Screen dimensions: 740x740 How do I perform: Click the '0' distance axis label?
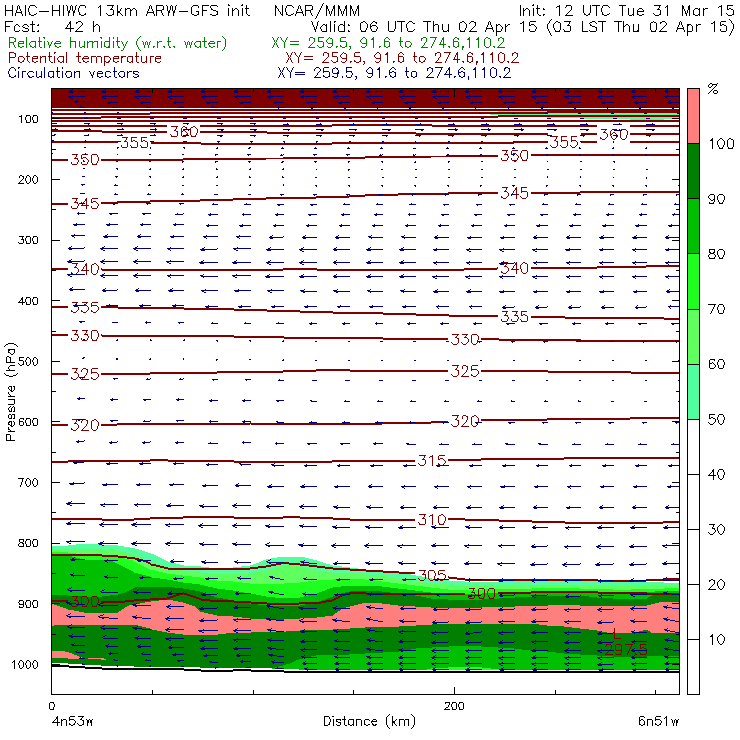click(51, 706)
